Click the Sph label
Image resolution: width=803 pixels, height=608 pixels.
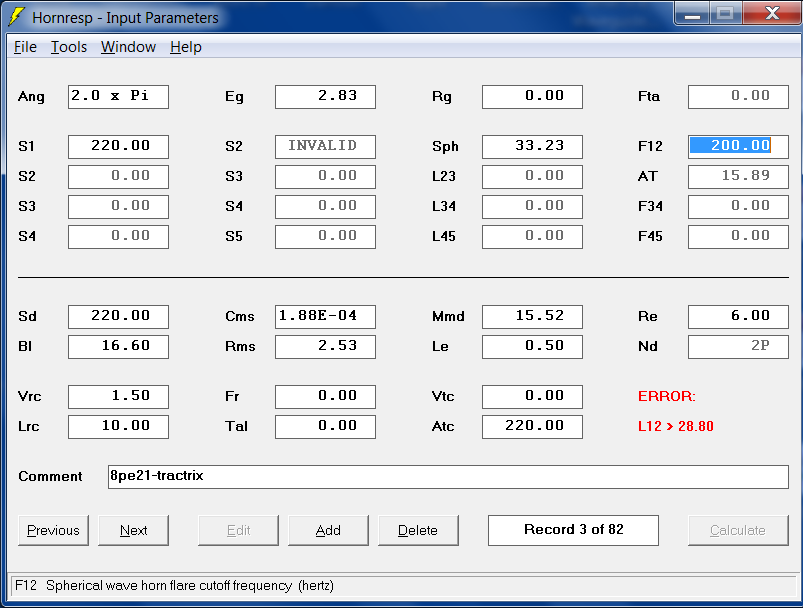(x=445, y=146)
